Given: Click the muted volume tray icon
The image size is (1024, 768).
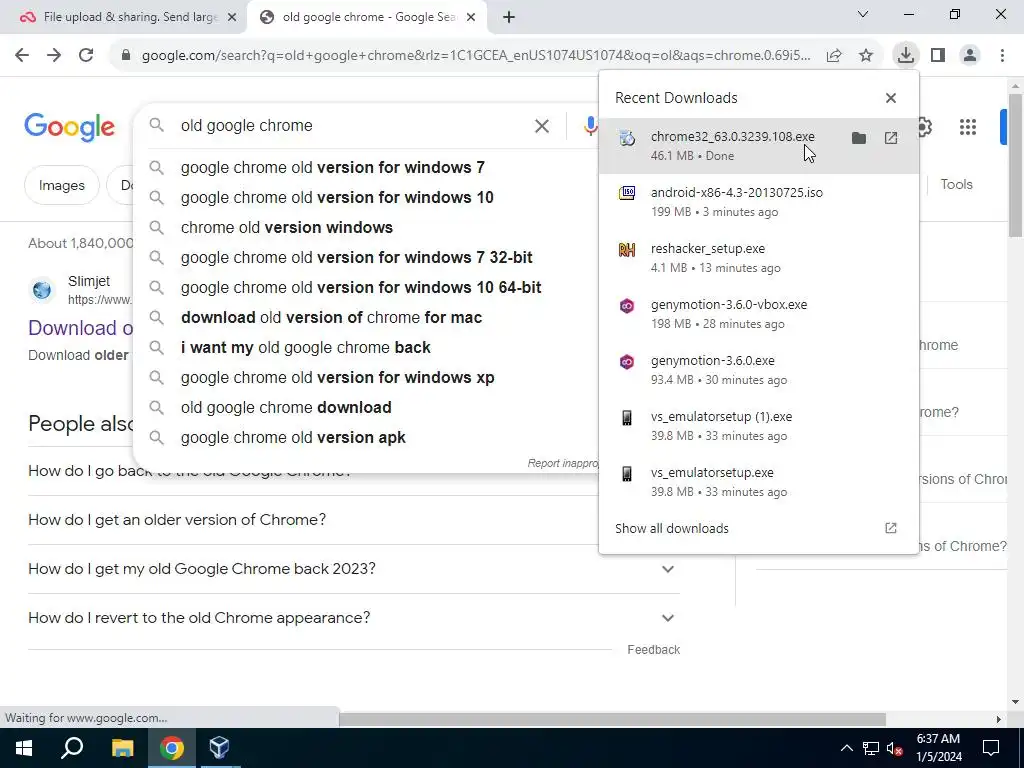Looking at the screenshot, I should 894,748.
